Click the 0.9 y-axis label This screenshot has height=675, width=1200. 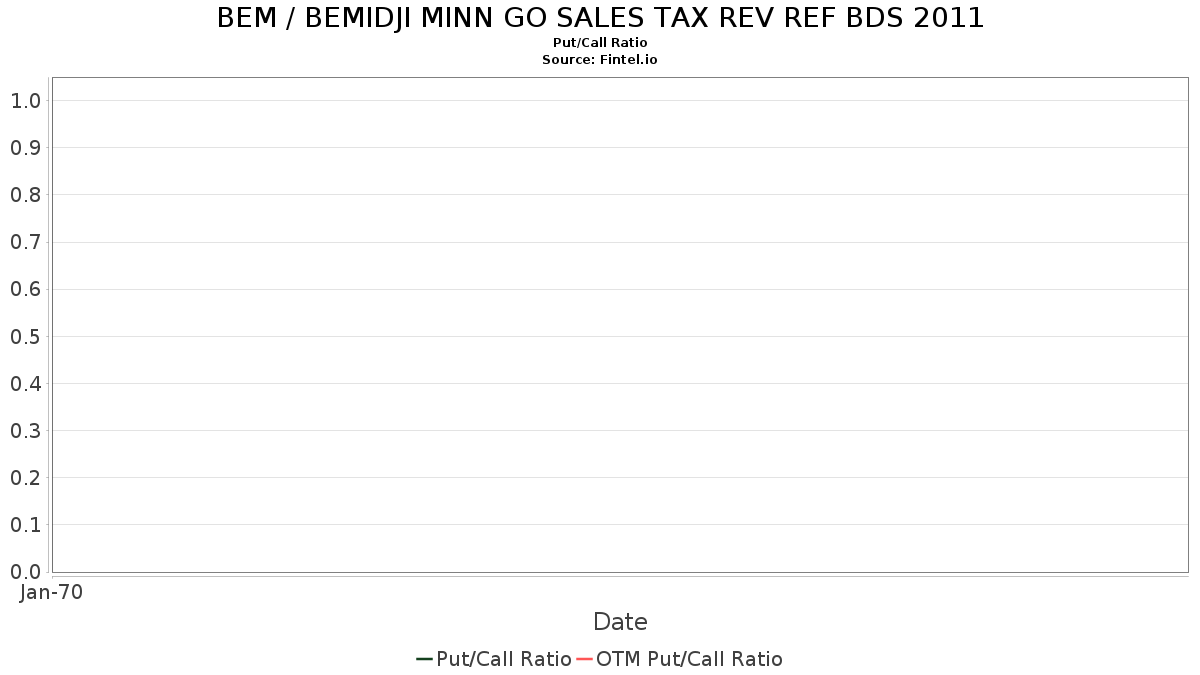click(x=25, y=148)
